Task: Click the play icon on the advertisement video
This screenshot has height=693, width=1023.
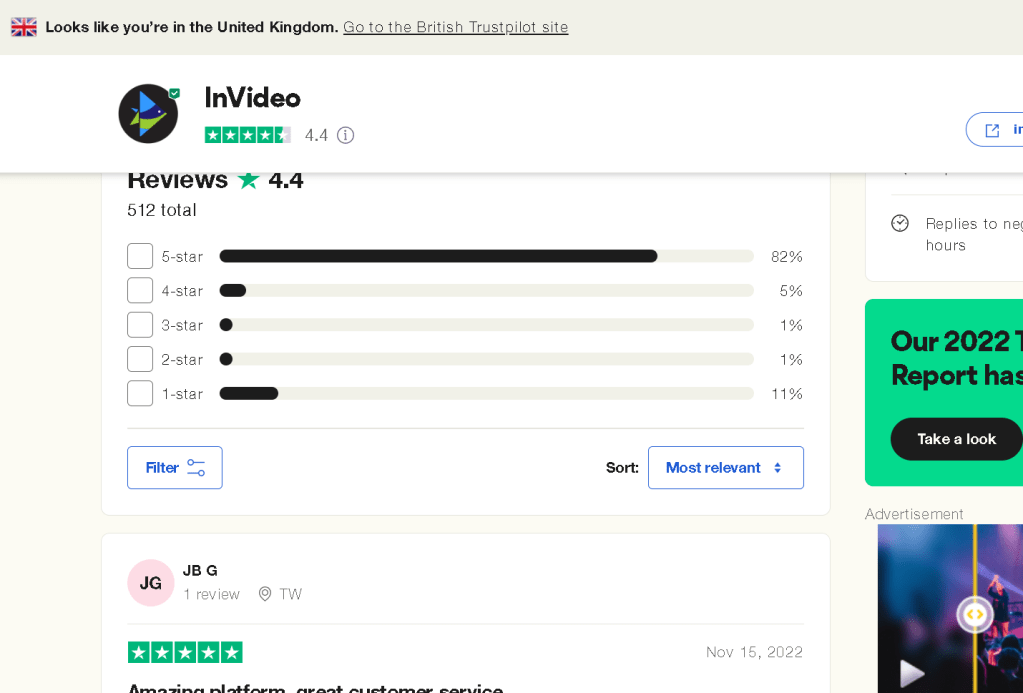Action: coord(911,673)
